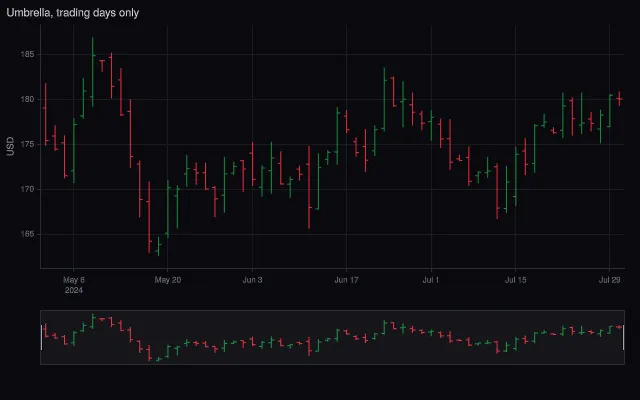Click the 165 y-axis tick label
This screenshot has height=400, width=640.
[x=27, y=234]
